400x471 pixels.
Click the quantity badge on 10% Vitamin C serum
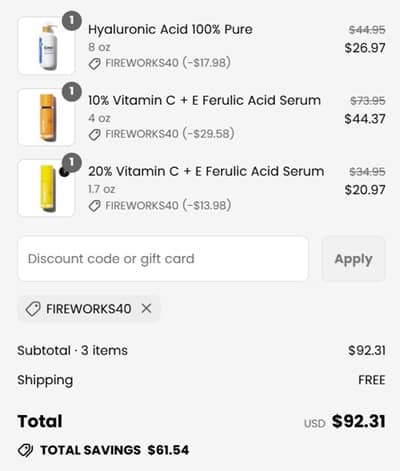(x=72, y=91)
